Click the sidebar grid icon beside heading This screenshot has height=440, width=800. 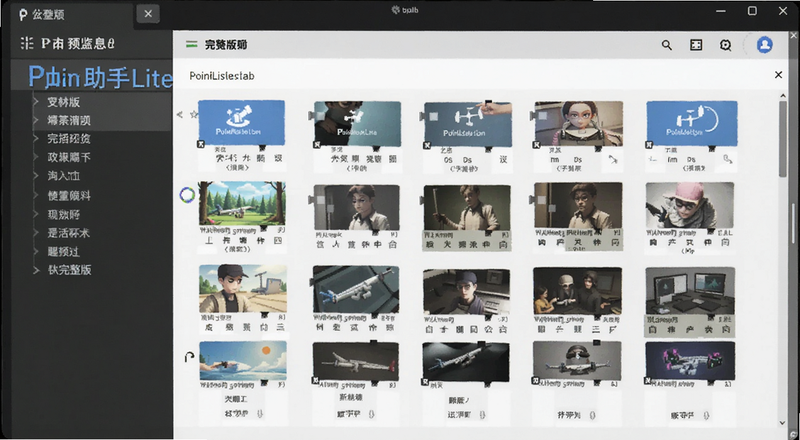[27, 43]
